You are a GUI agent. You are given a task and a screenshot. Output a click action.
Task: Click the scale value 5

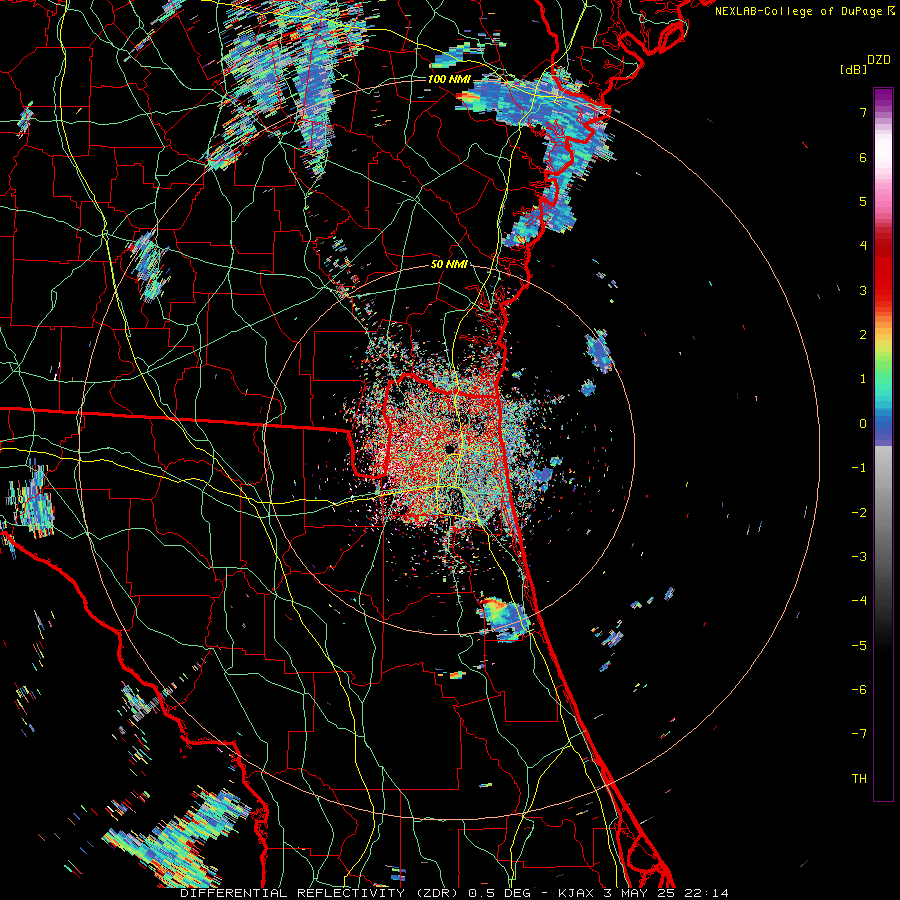coord(863,201)
